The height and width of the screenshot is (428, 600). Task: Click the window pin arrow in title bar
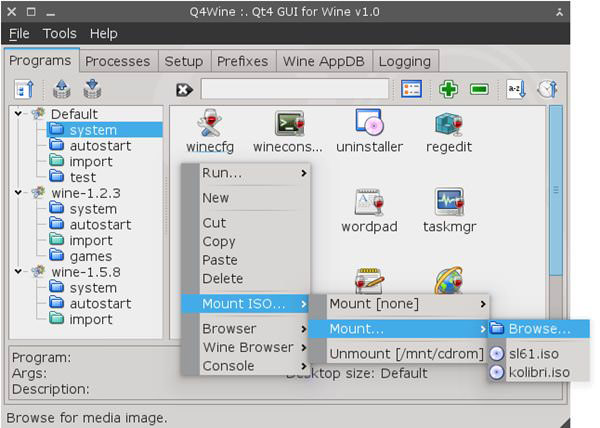point(559,12)
